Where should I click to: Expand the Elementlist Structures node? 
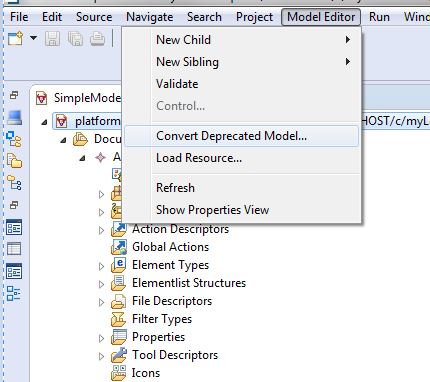101,284
